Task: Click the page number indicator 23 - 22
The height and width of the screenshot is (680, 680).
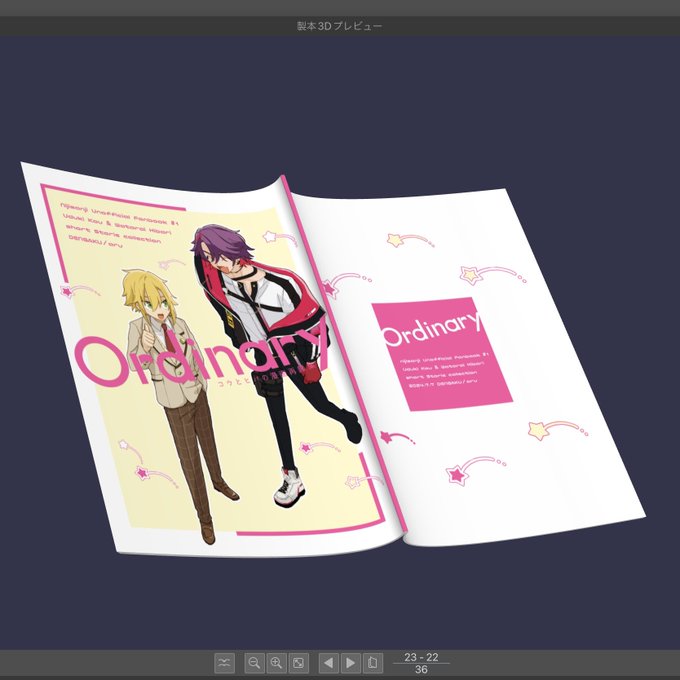Action: coord(421,657)
